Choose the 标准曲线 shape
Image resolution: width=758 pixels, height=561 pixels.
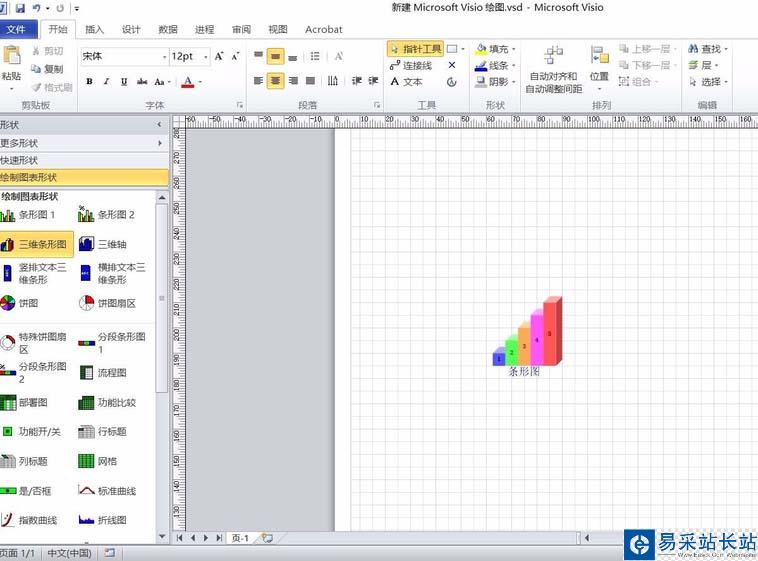click(107, 491)
